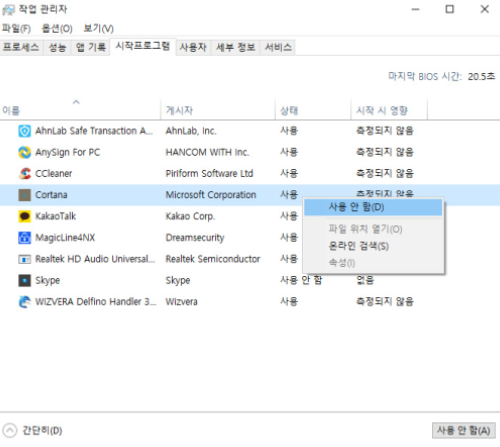500x447 pixels.
Task: Click the Task Manager title bar icon
Action: 8,10
